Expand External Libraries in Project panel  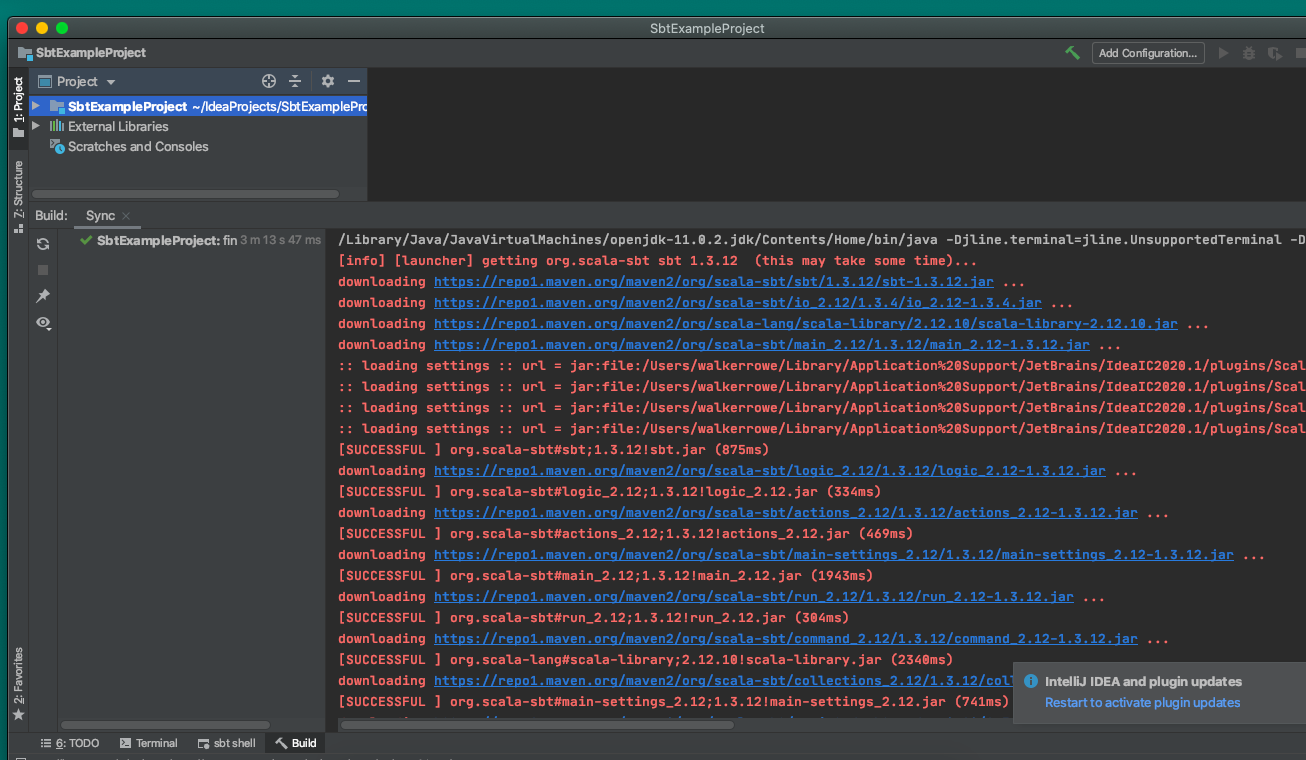point(37,126)
